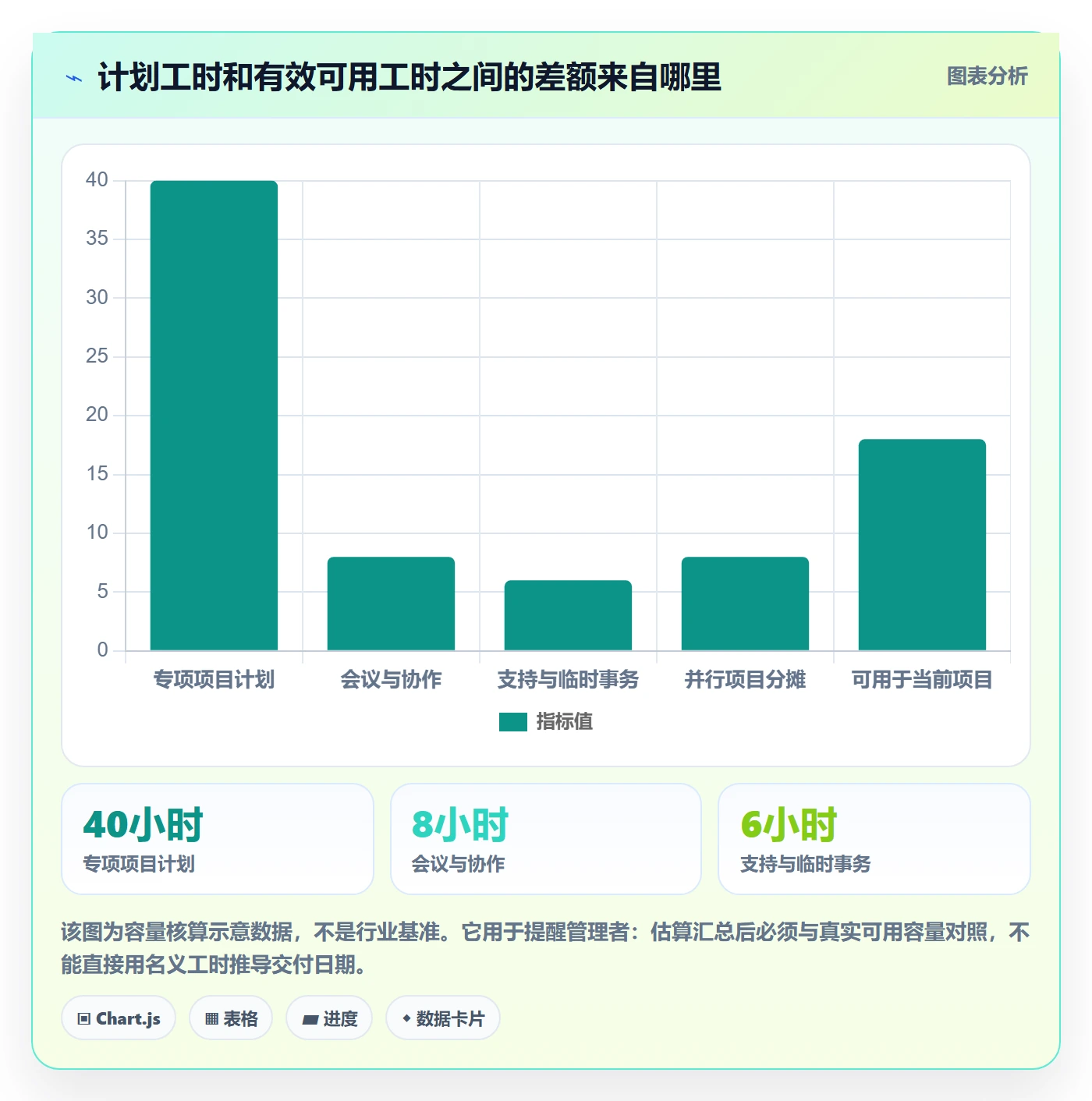Open the 40小时 stat card

(x=218, y=839)
